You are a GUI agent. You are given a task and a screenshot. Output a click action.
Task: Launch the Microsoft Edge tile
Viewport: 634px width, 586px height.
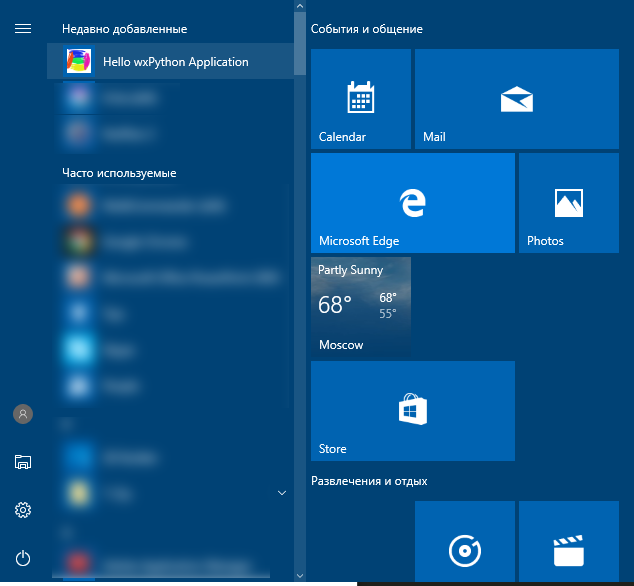(x=413, y=203)
